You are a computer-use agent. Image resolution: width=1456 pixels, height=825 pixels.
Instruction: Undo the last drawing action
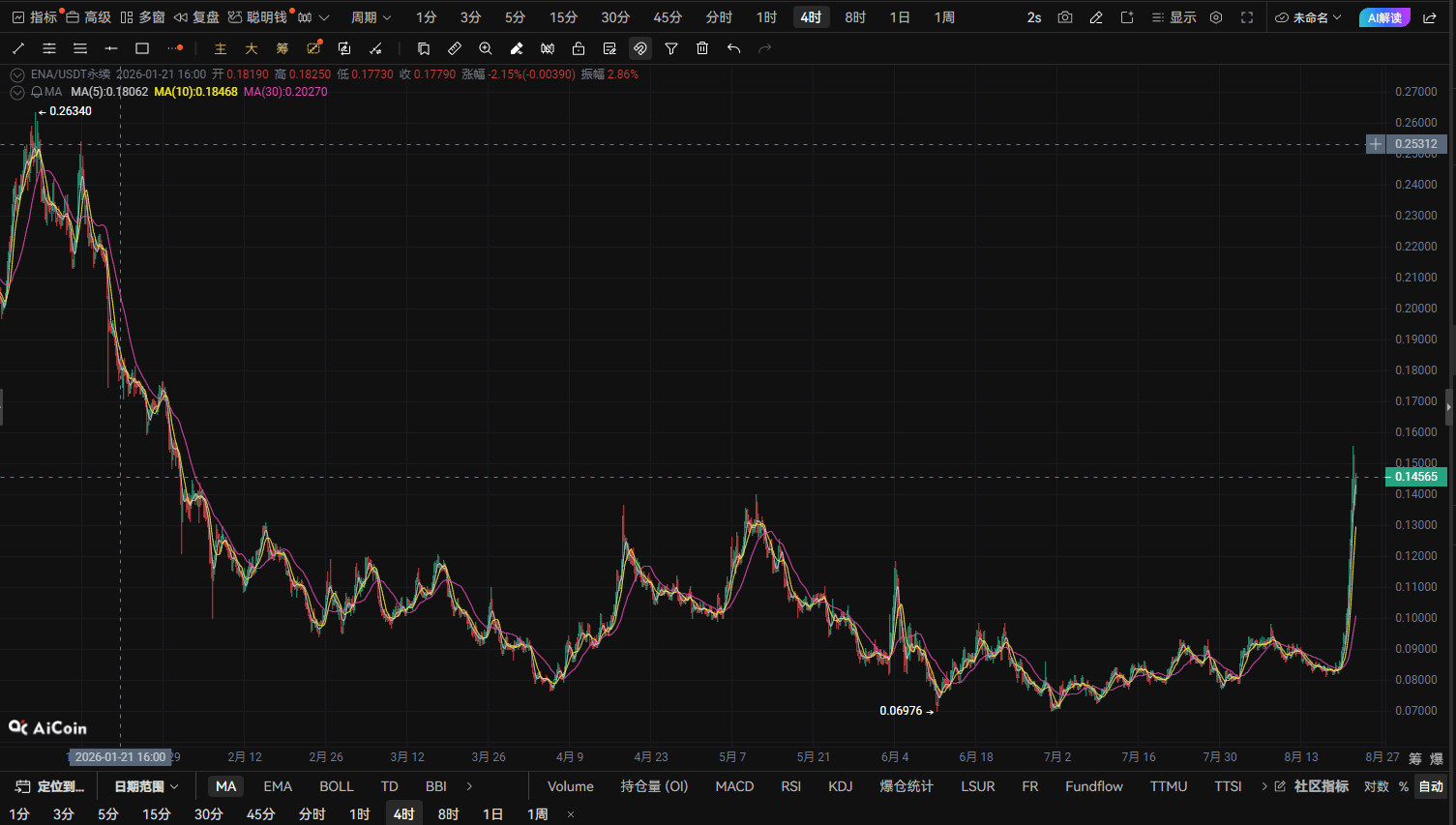[x=733, y=48]
